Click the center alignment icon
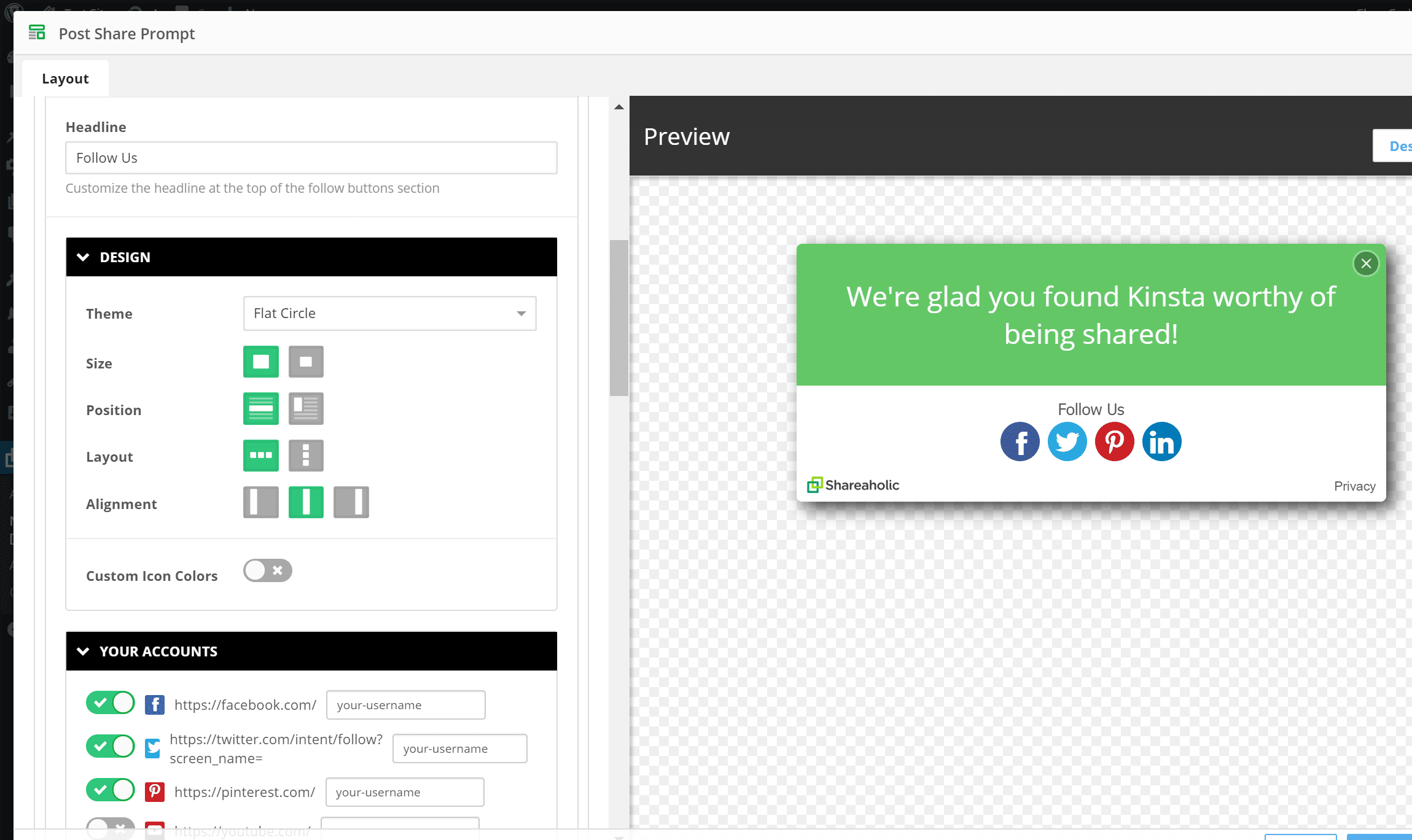The width and height of the screenshot is (1412, 840). [x=306, y=502]
